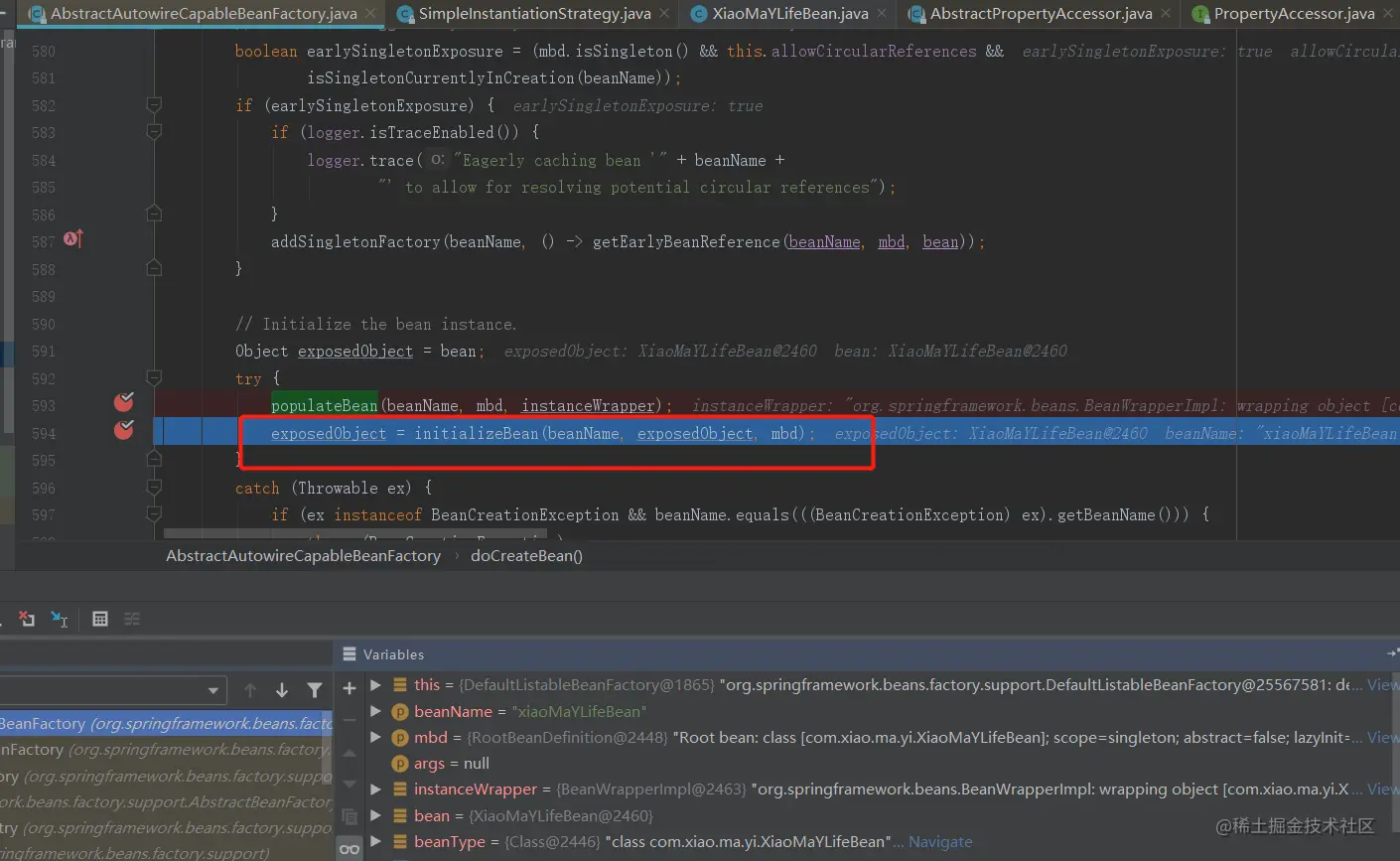Collapse the catch block fold at line 596
The image size is (1400, 861).
[154, 487]
